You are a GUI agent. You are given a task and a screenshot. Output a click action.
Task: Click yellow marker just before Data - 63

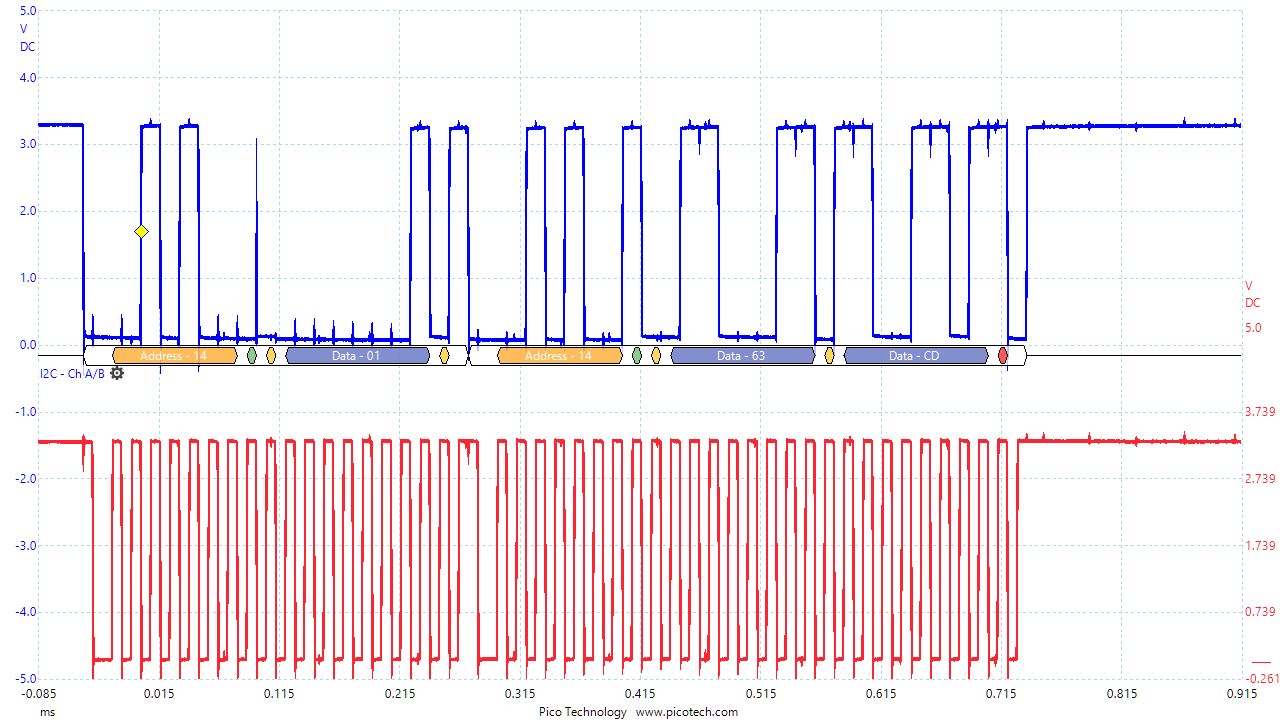pos(656,355)
